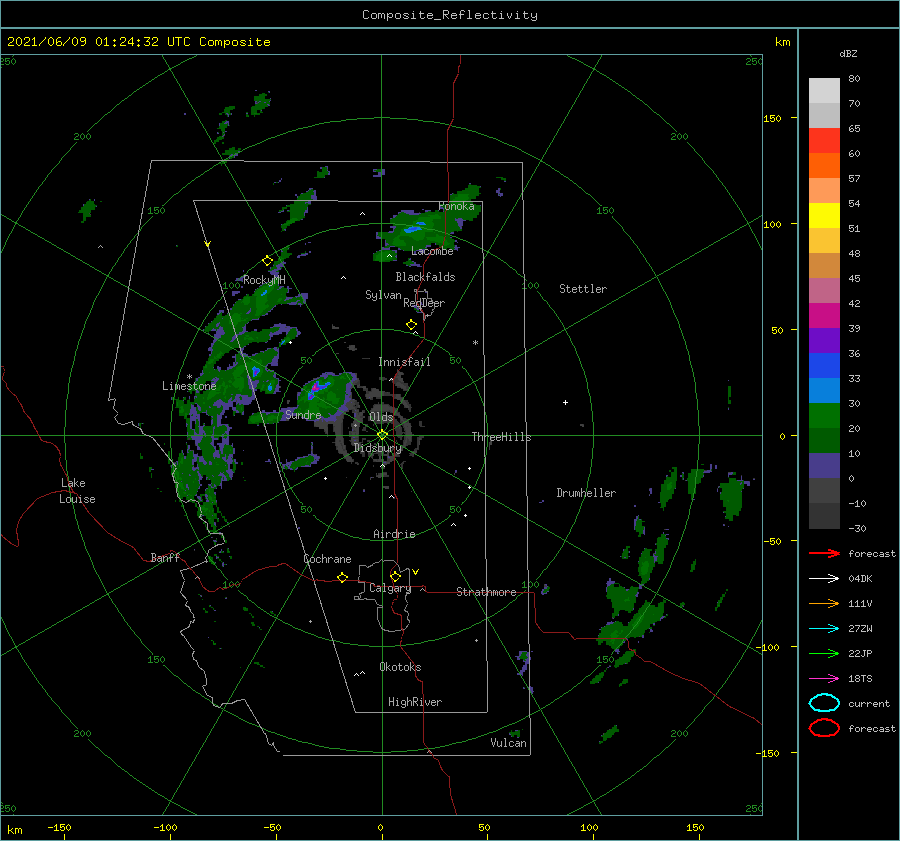Click the Blackfalds city label
Screen dimensions: 900x841
(x=425, y=277)
